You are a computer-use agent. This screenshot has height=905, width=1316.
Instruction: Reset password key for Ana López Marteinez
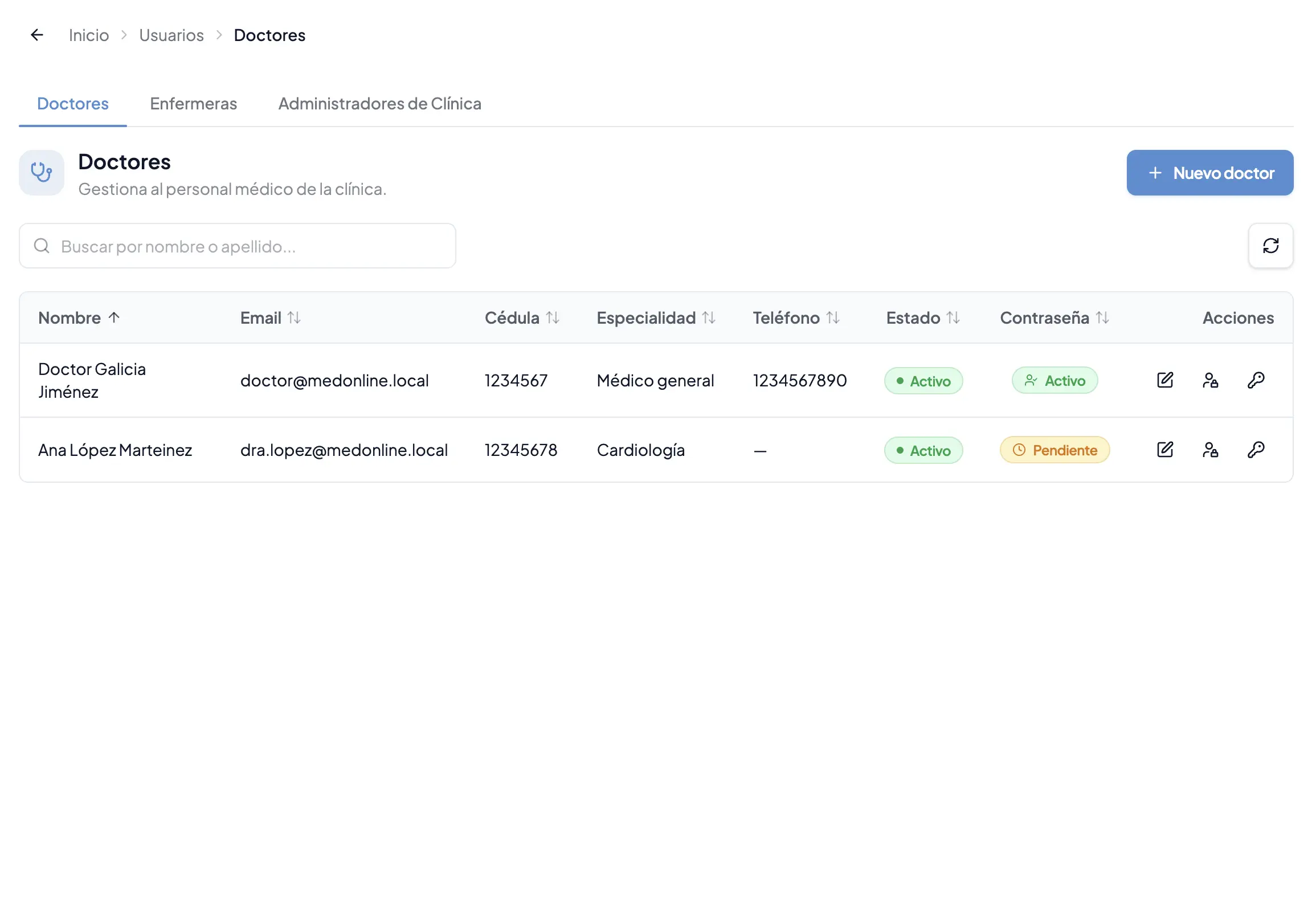point(1256,450)
